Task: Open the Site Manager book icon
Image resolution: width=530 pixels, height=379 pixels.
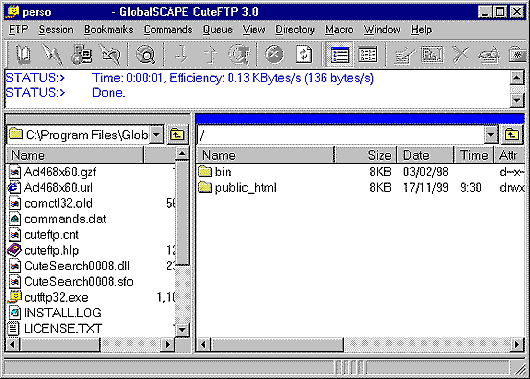Action: [x=23, y=54]
